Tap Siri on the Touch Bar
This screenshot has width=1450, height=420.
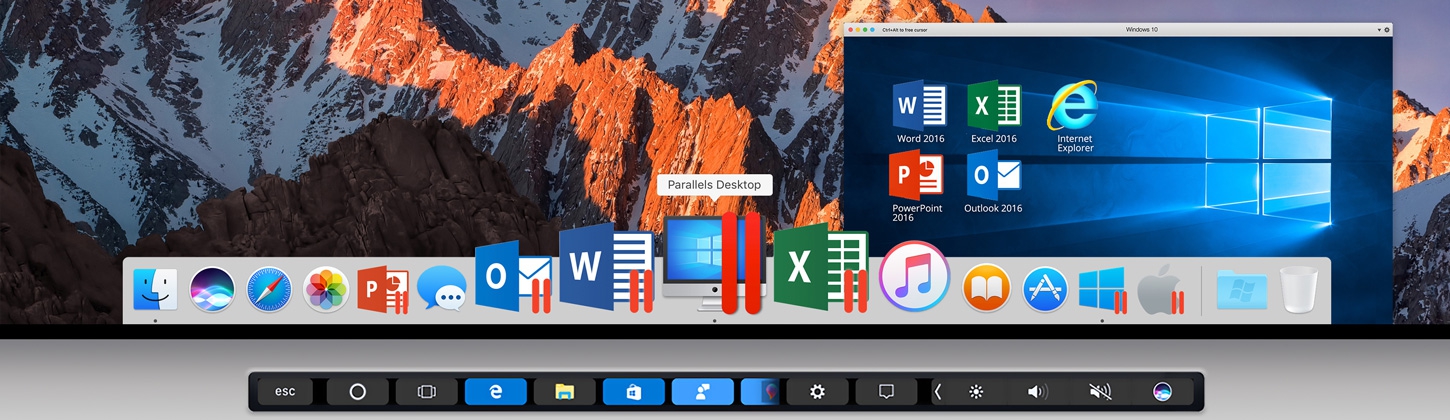[1162, 392]
